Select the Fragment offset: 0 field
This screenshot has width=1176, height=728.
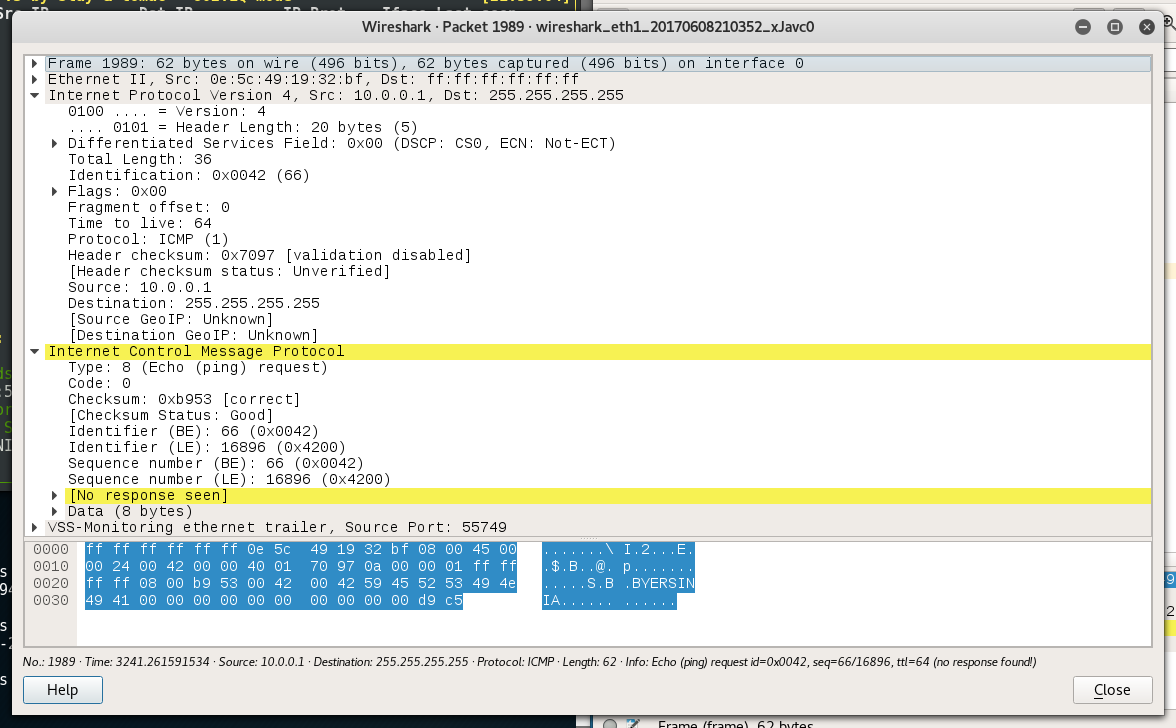148,208
